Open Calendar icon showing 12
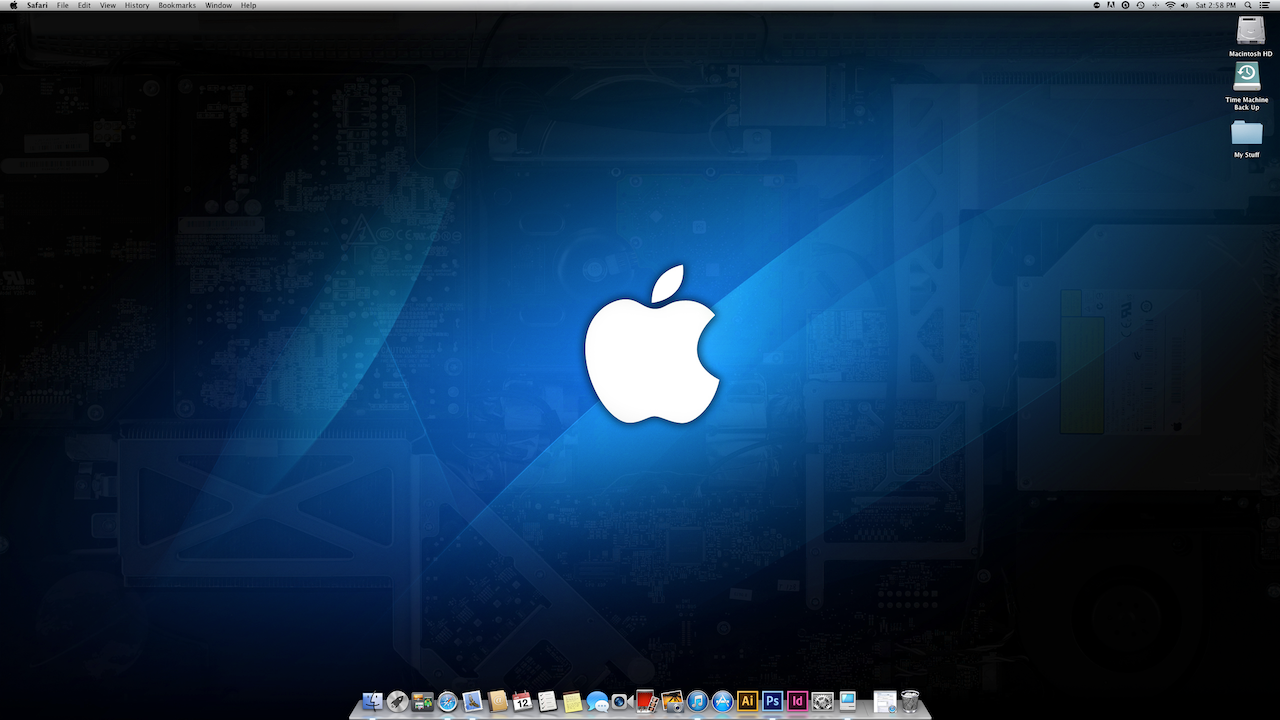The height and width of the screenshot is (720, 1280). [522, 701]
